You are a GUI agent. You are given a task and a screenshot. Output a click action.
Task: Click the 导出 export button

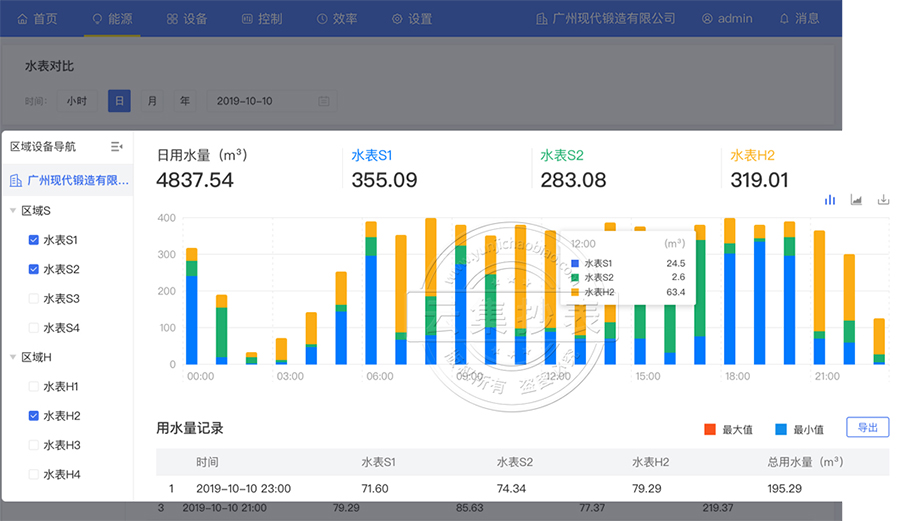(x=867, y=427)
